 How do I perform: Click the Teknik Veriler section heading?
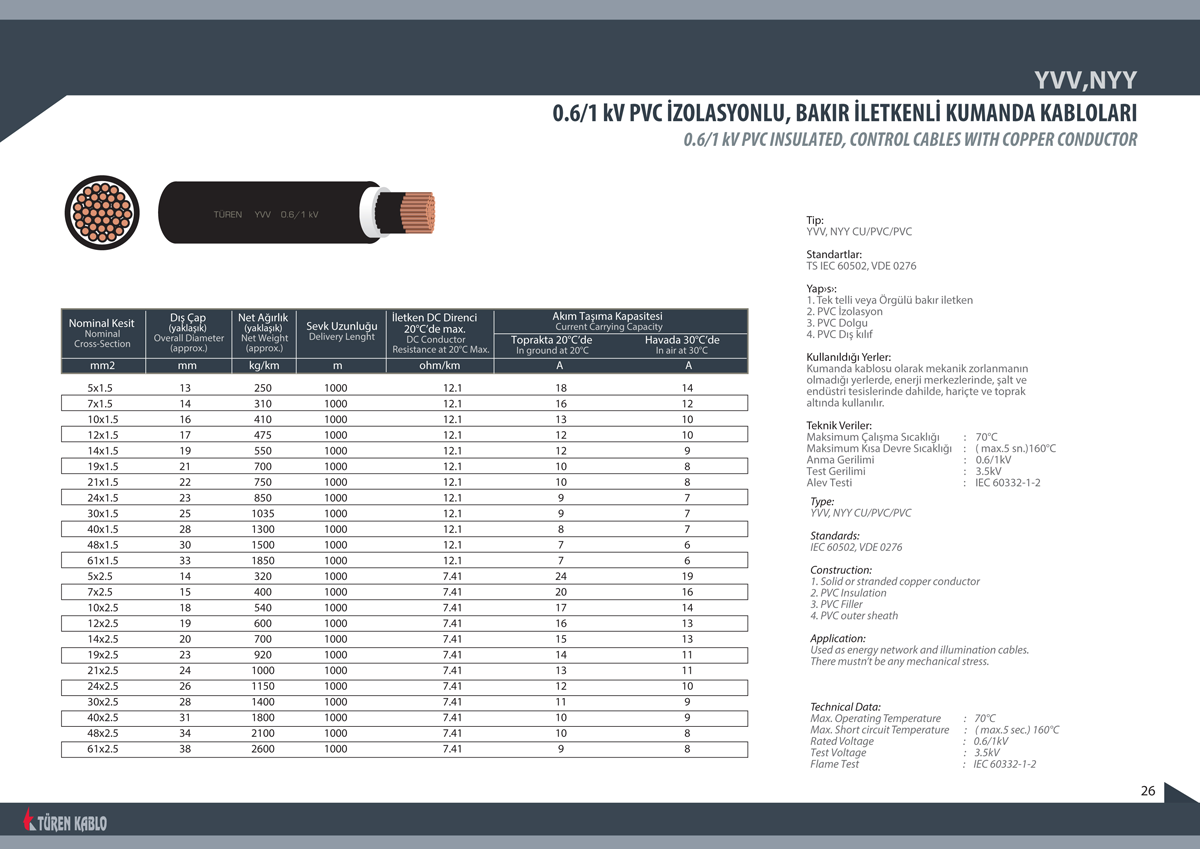(838, 425)
